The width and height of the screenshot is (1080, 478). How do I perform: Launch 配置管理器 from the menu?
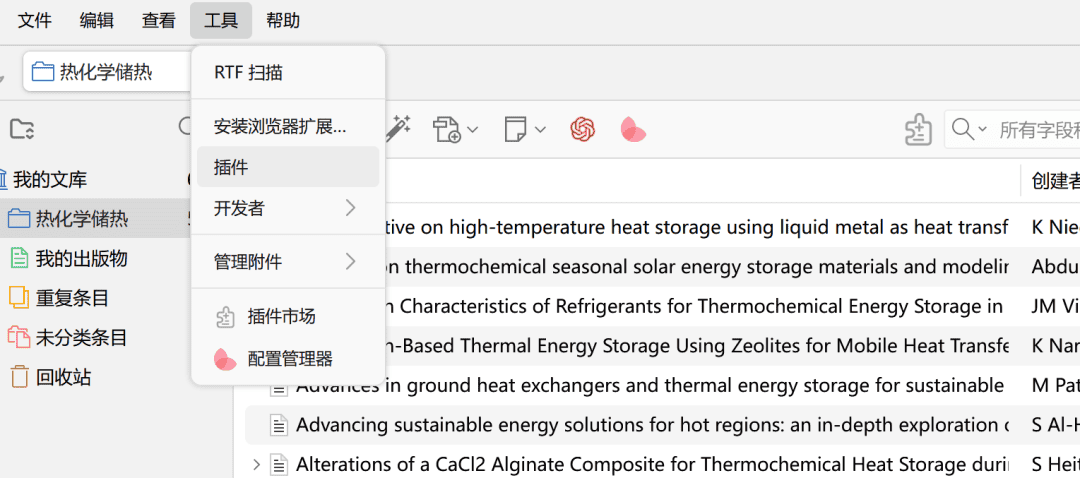(x=289, y=359)
